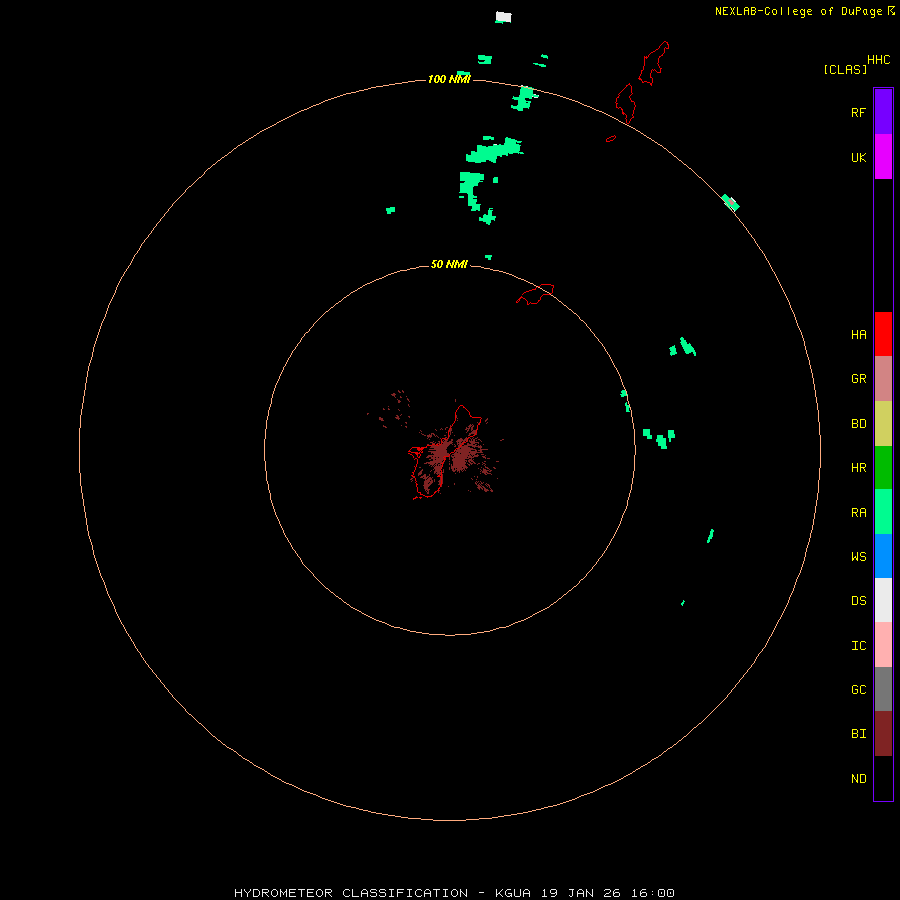Click the BD legend label

(x=858, y=424)
